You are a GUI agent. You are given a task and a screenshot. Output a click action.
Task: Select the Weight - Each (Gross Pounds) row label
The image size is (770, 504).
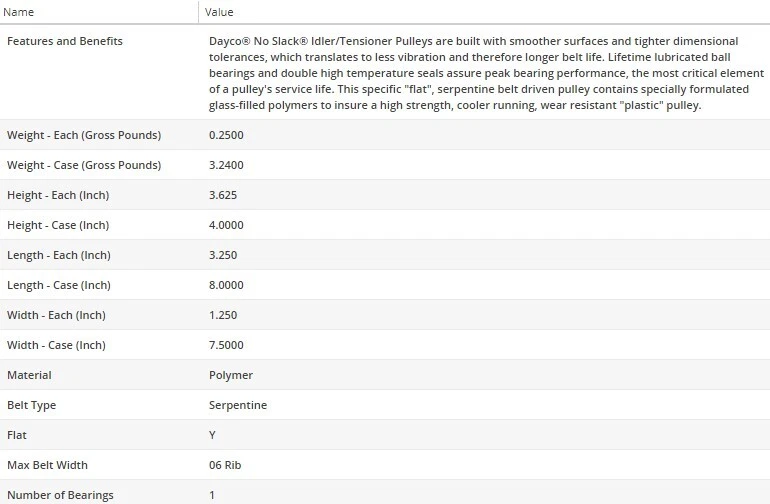coord(84,135)
